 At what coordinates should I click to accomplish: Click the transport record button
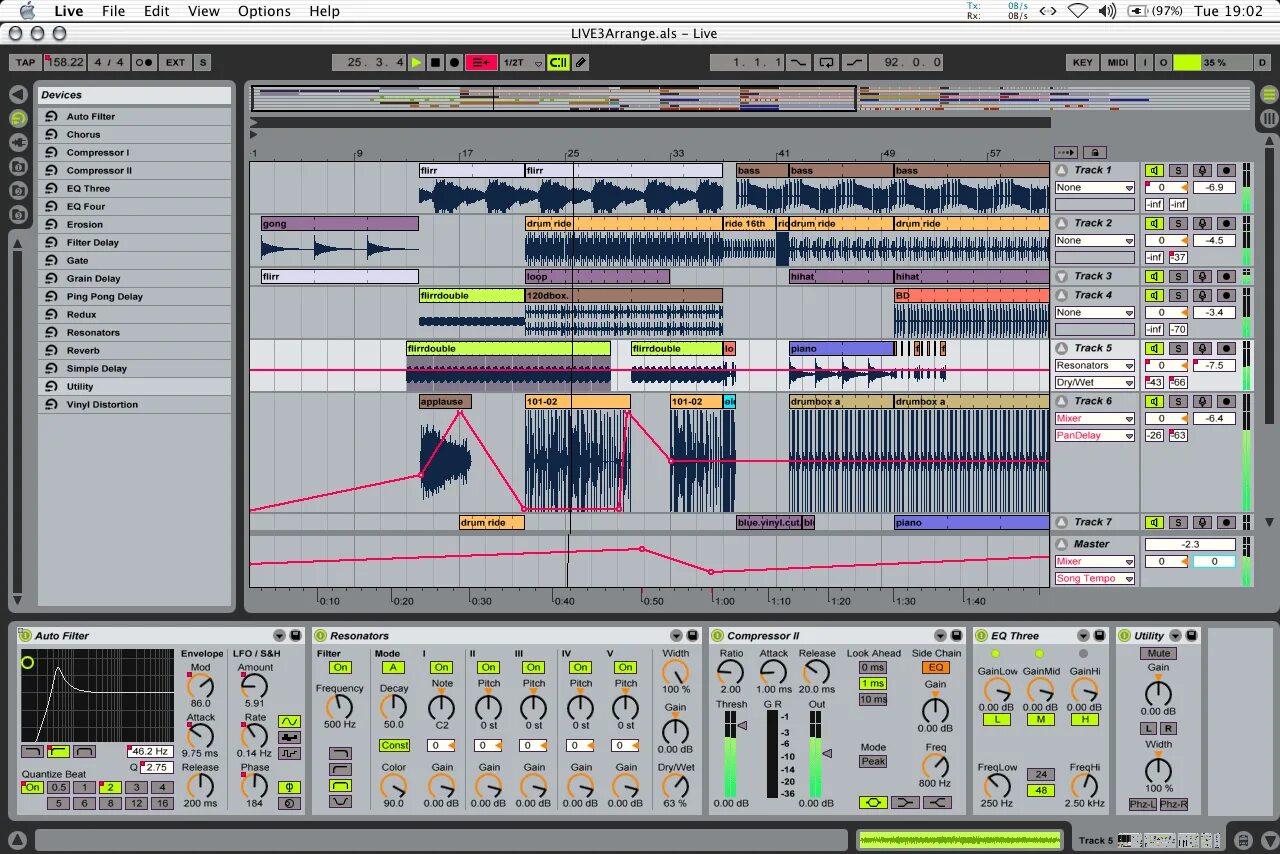(454, 62)
